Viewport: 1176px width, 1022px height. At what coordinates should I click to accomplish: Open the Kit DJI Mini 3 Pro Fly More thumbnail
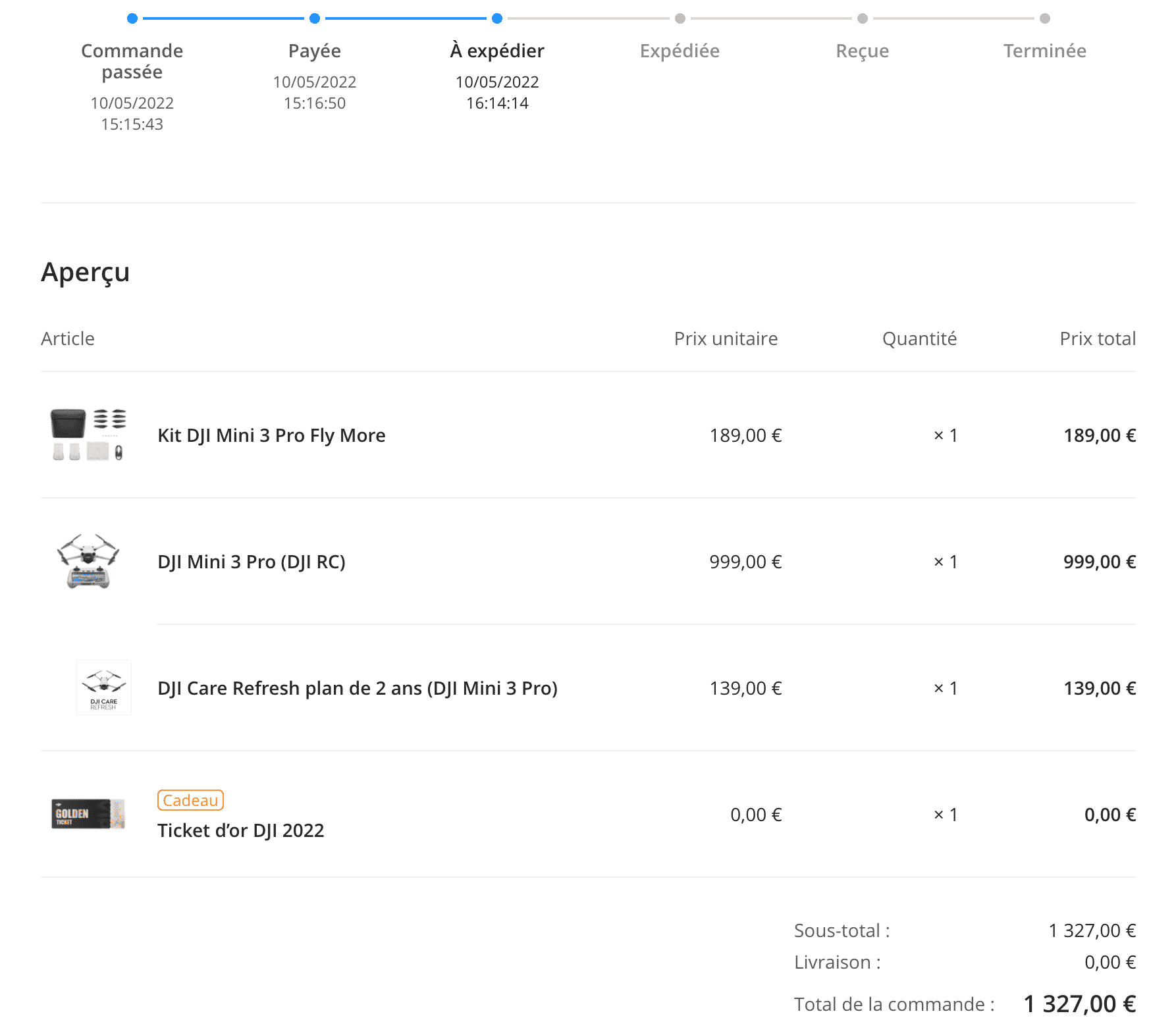point(88,435)
